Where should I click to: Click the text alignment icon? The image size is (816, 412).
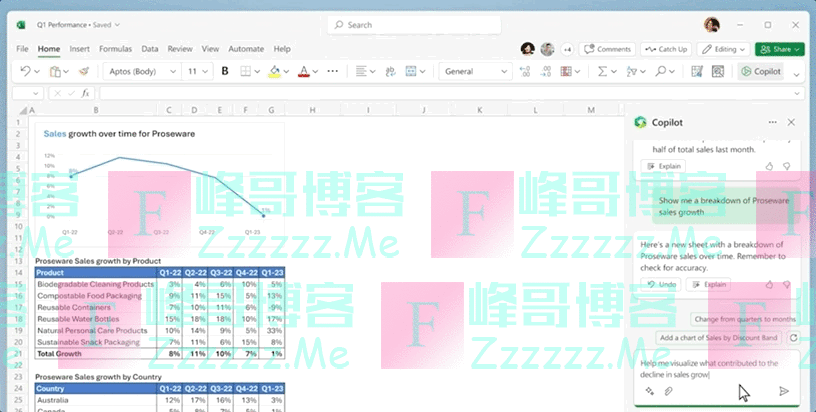(x=361, y=71)
